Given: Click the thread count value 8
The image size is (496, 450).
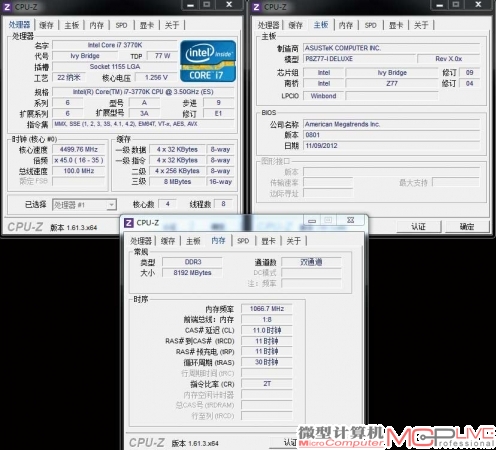Looking at the screenshot, I should (x=224, y=204).
